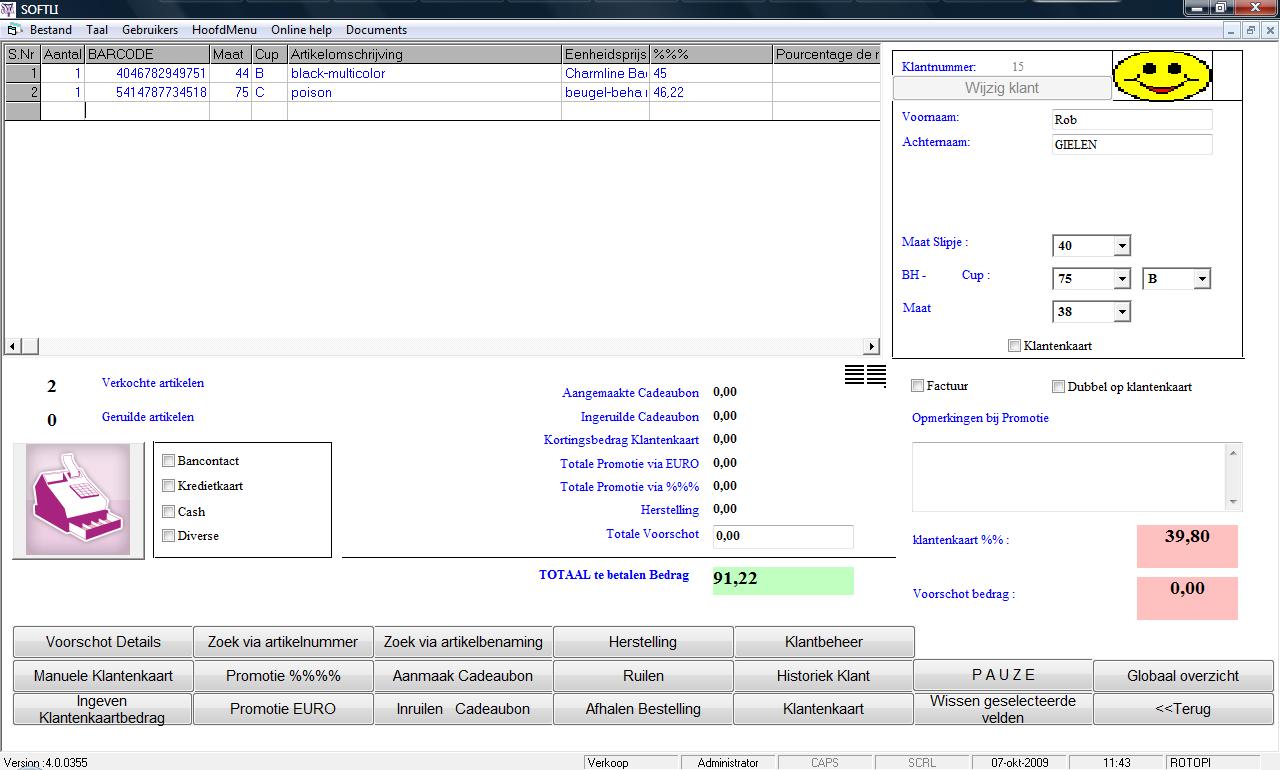Viewport: 1282px width, 770px height.
Task: Open Klantbeheer via its button
Action: (x=824, y=642)
